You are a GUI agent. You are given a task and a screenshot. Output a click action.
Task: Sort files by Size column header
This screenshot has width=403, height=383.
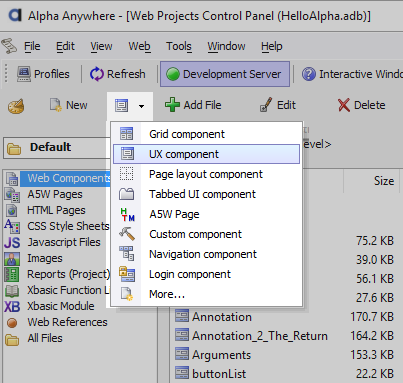(384, 181)
